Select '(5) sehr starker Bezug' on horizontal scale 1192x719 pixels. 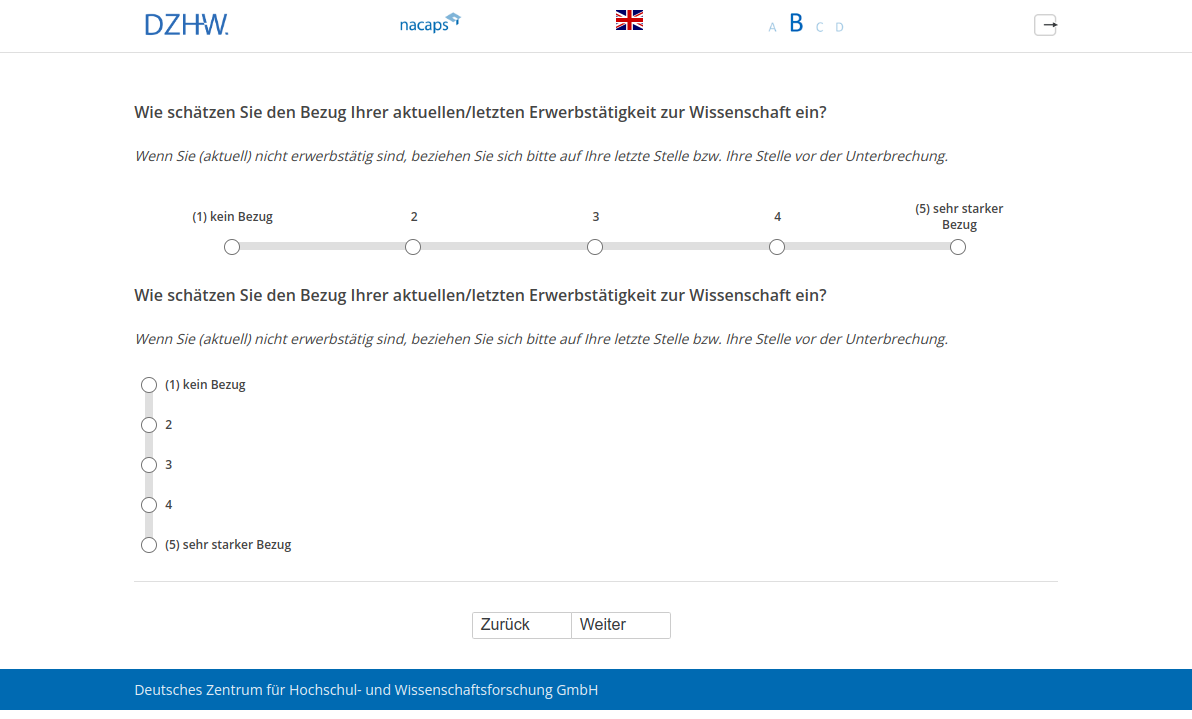[x=958, y=247]
